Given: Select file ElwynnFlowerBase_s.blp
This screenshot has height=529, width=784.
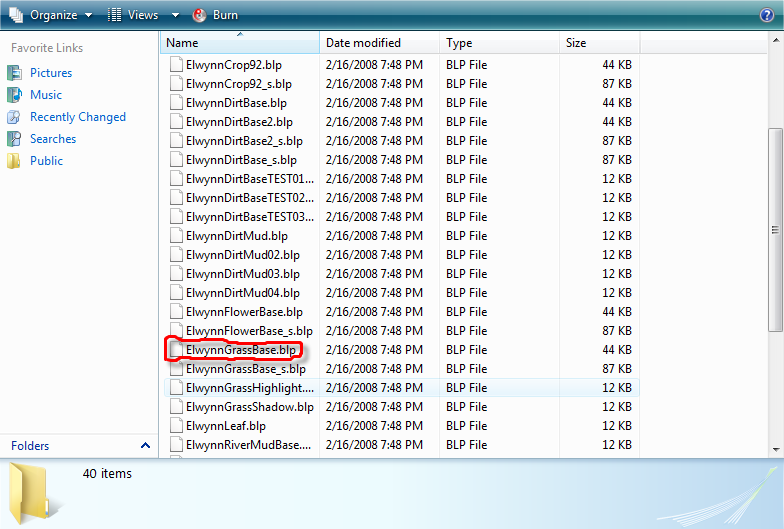Looking at the screenshot, I should coord(250,331).
